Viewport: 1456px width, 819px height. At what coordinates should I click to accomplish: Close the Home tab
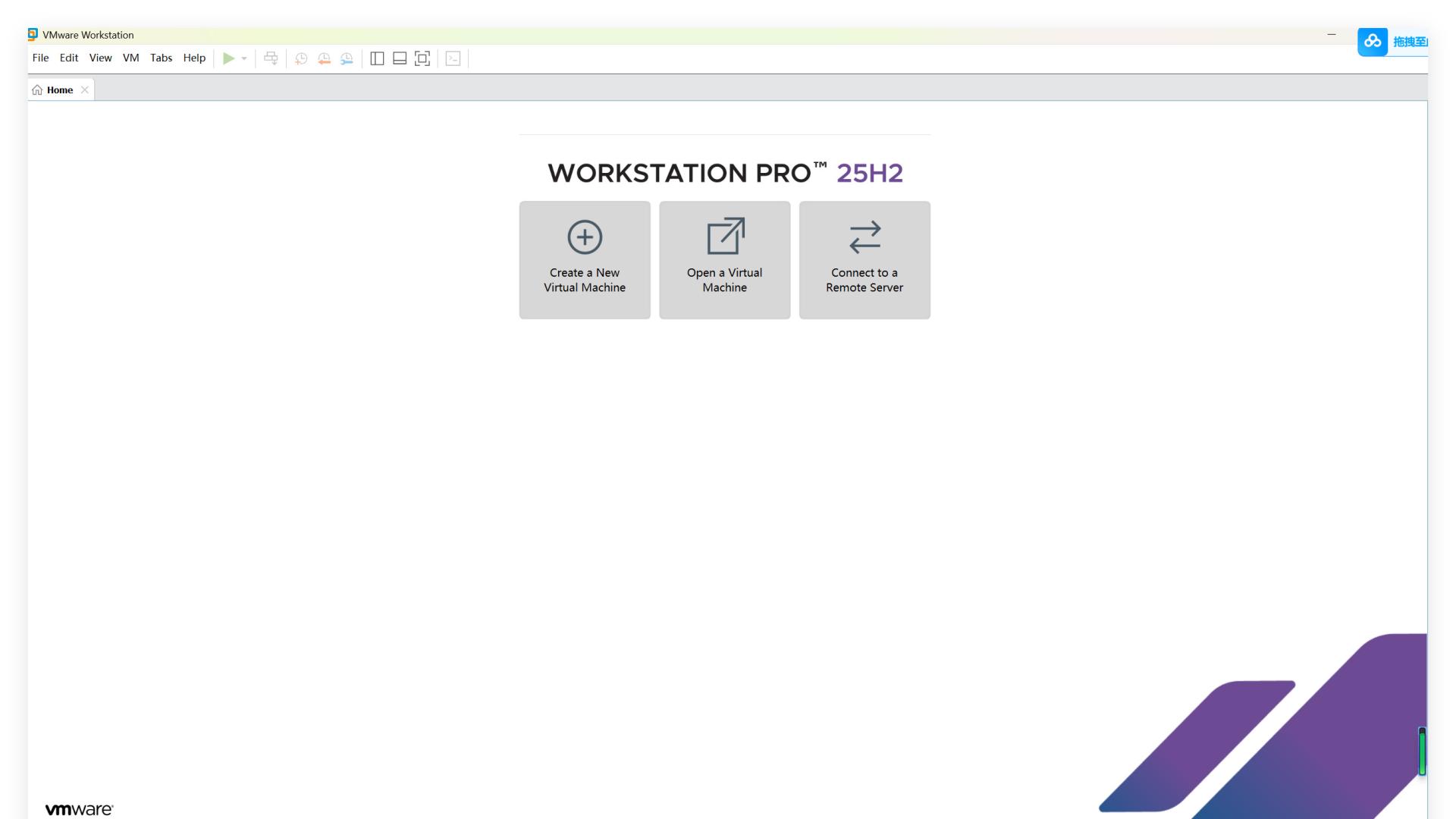[84, 89]
